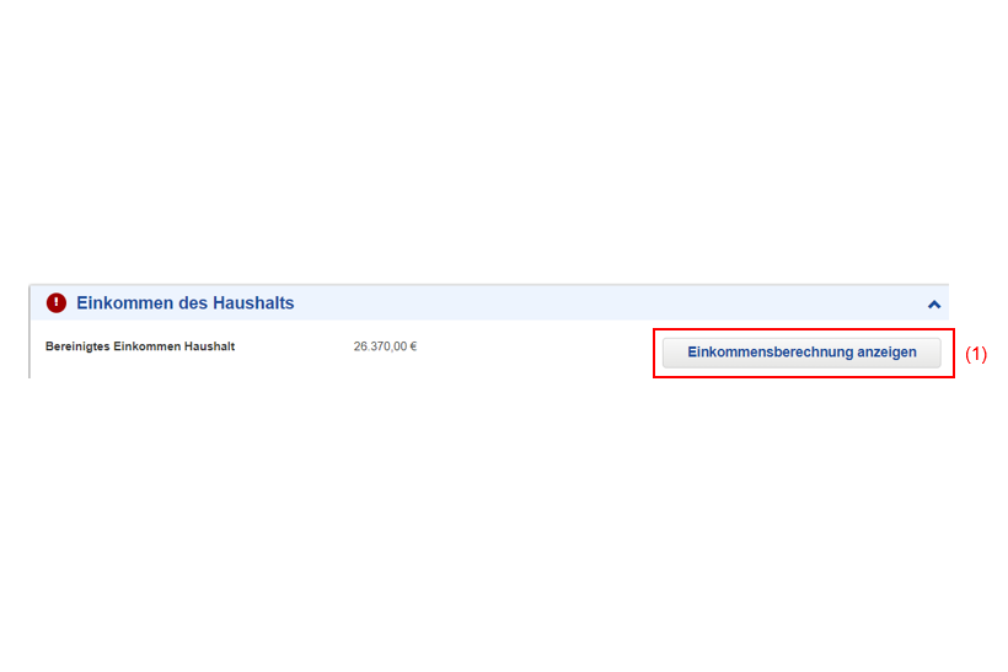
Task: Show the Einkommensberechnung with the button
Action: [802, 352]
